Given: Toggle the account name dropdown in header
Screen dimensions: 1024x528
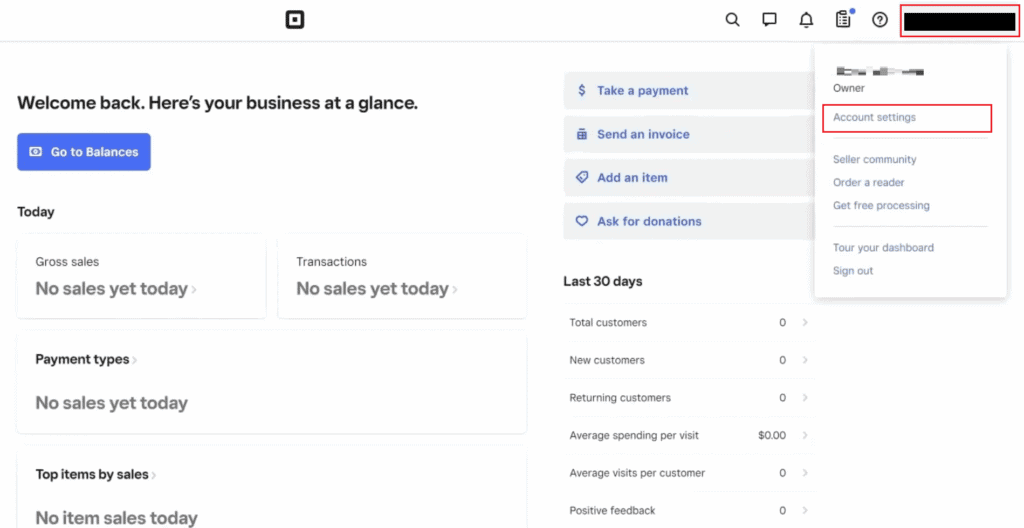Looking at the screenshot, I should (x=960, y=21).
